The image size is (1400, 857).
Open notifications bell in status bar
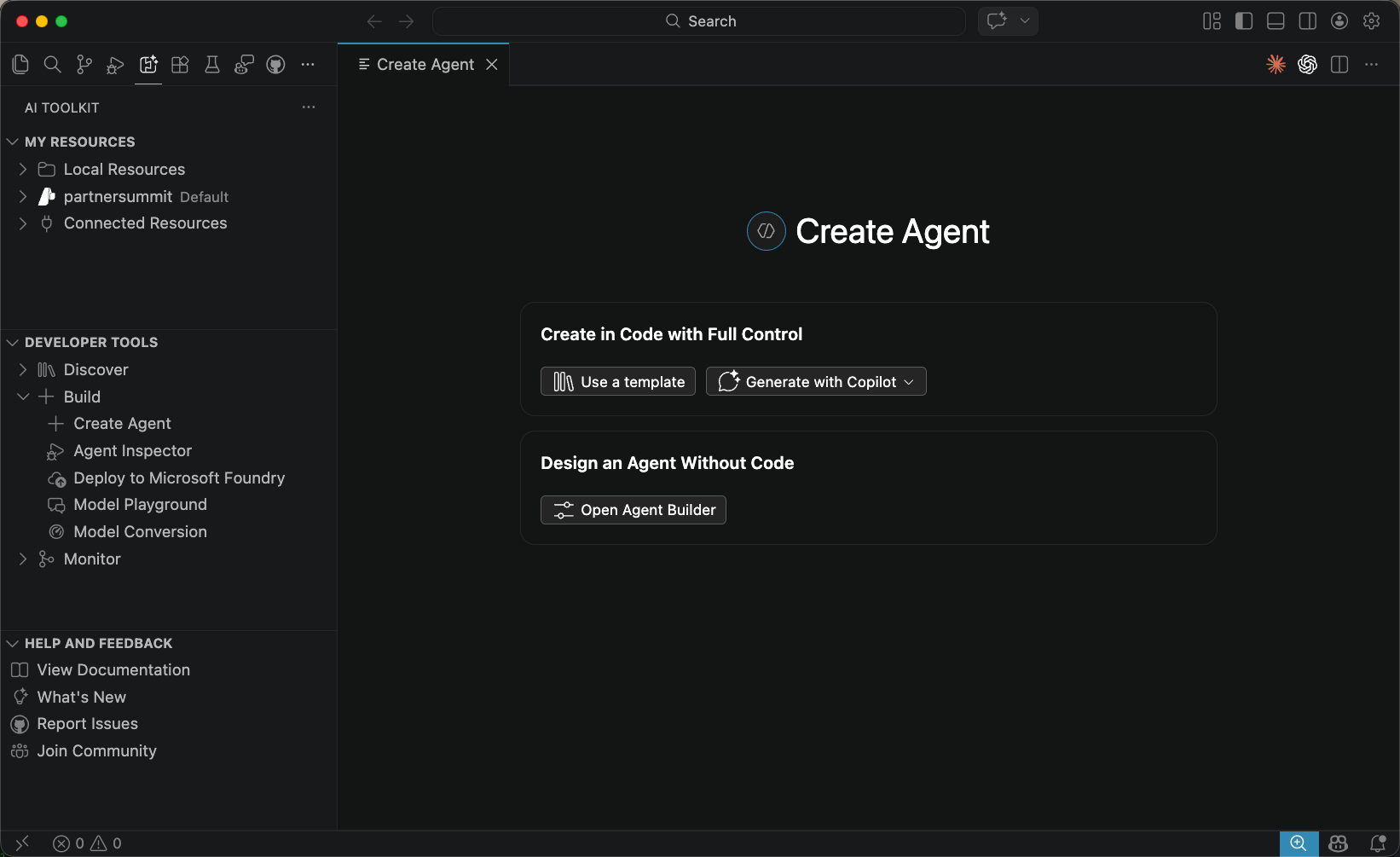pyautogui.click(x=1378, y=843)
